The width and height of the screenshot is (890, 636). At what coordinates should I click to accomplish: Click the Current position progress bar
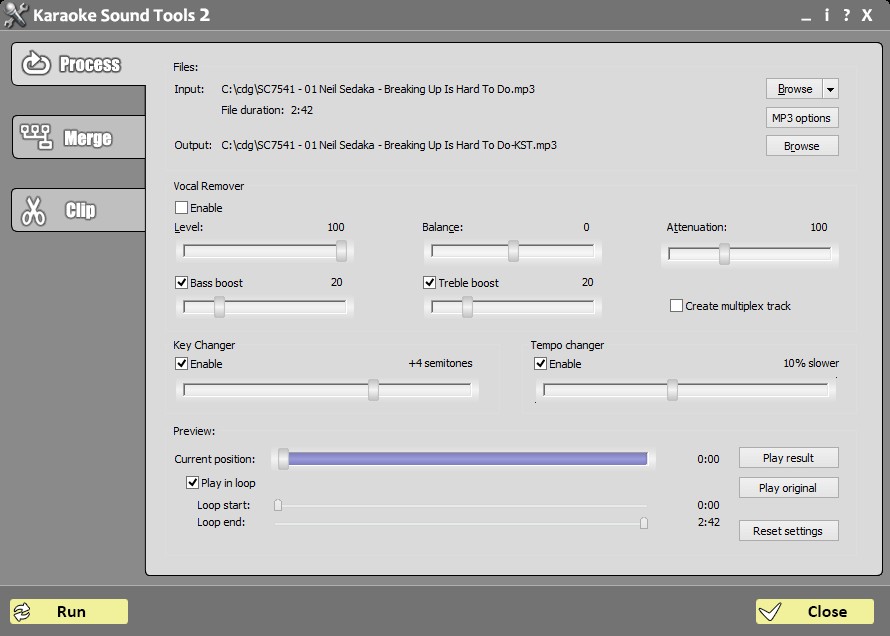[x=465, y=458]
